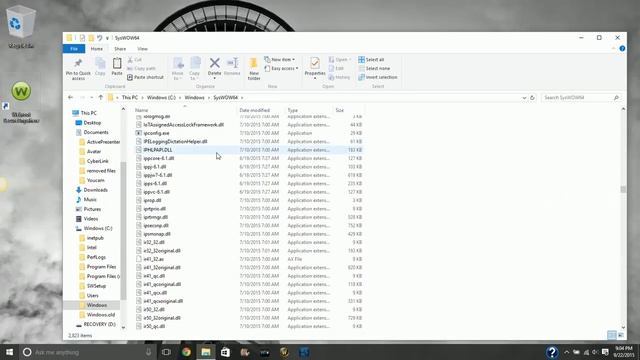
Task: Sort files by Date modified column header
Action: point(255,110)
